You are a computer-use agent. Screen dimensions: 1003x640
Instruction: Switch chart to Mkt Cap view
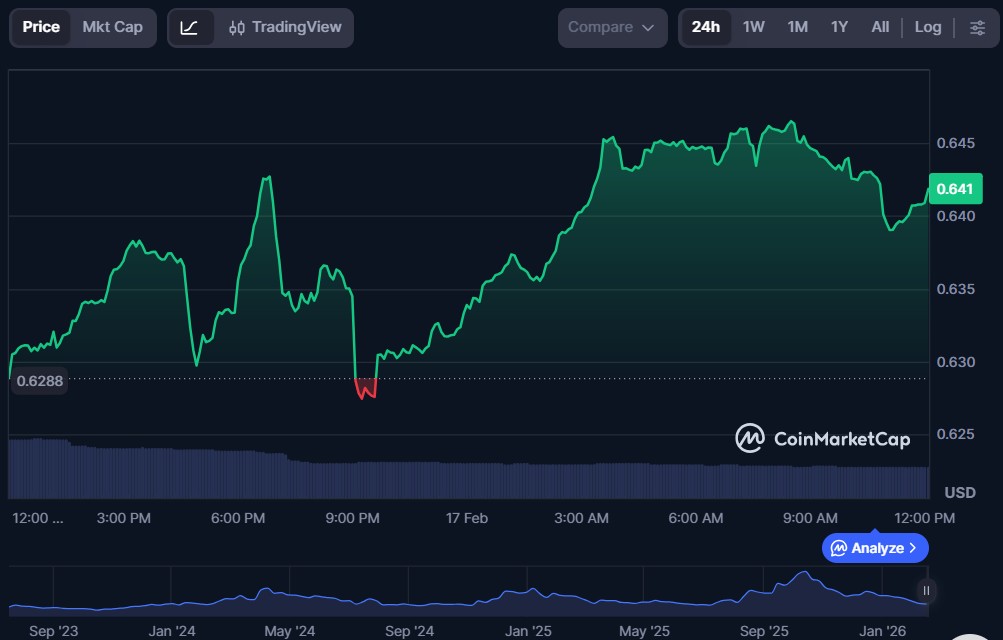coord(112,28)
